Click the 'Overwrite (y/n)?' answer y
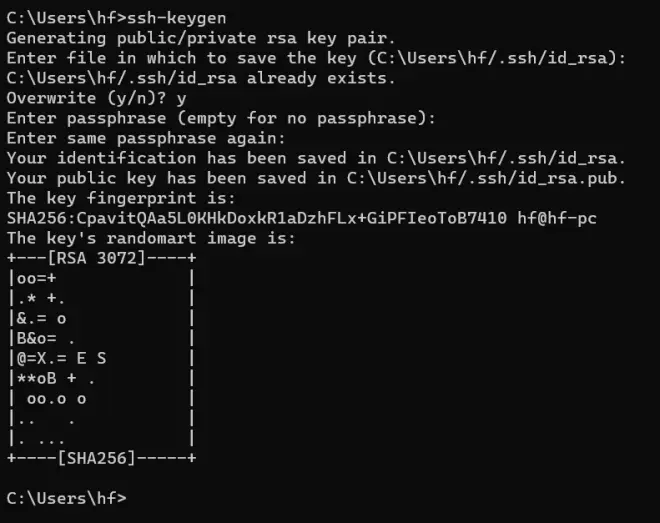 point(181,99)
